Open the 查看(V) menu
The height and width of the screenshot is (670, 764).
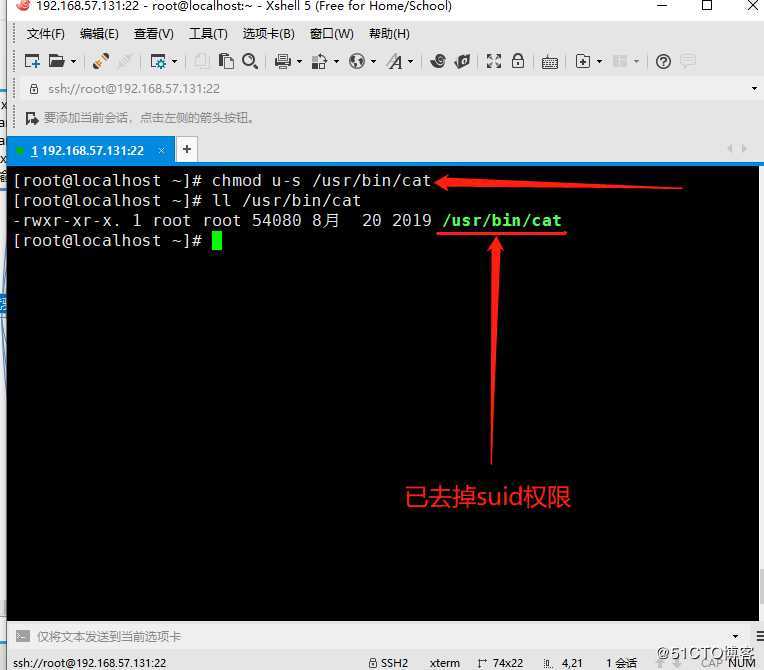click(153, 34)
